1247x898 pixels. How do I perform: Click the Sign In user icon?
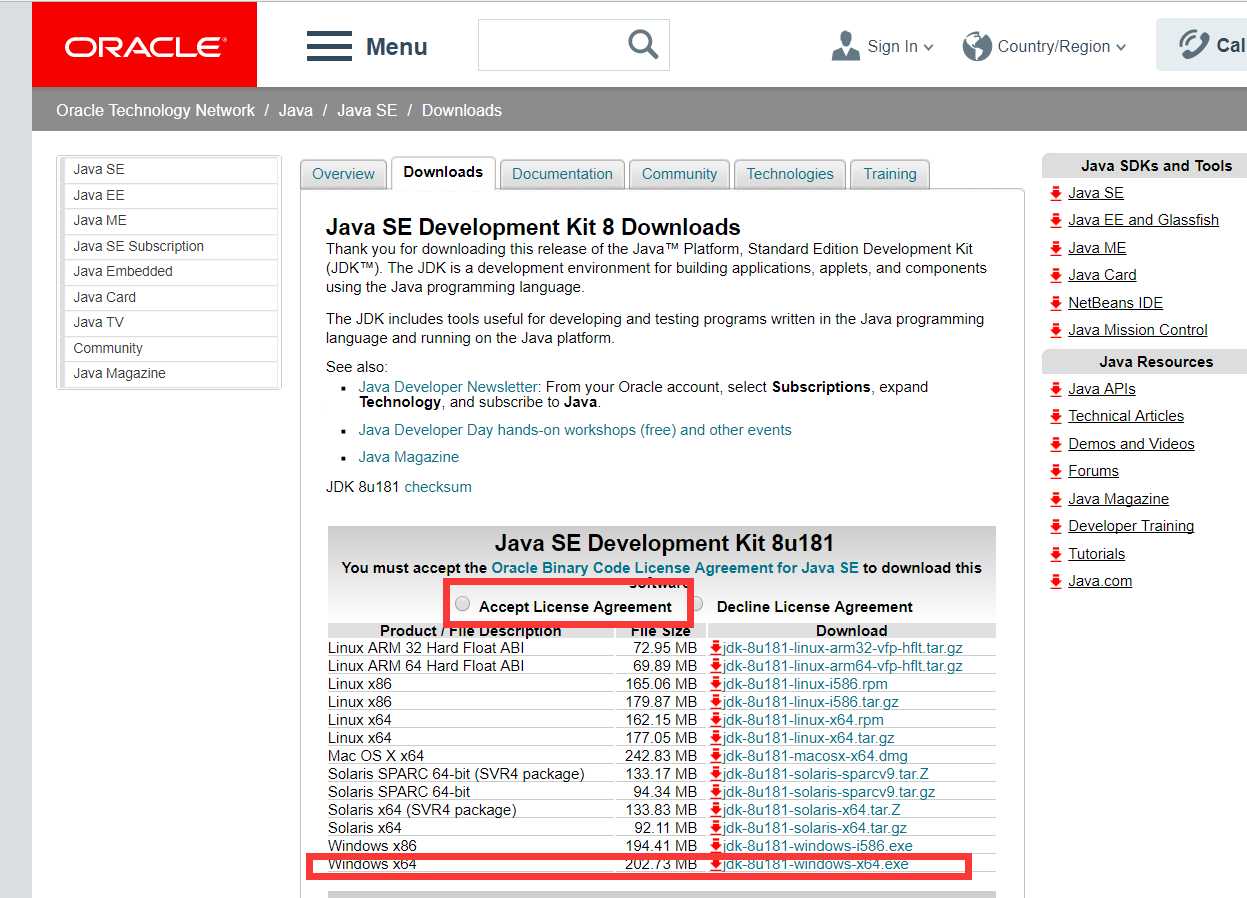pyautogui.click(x=846, y=46)
